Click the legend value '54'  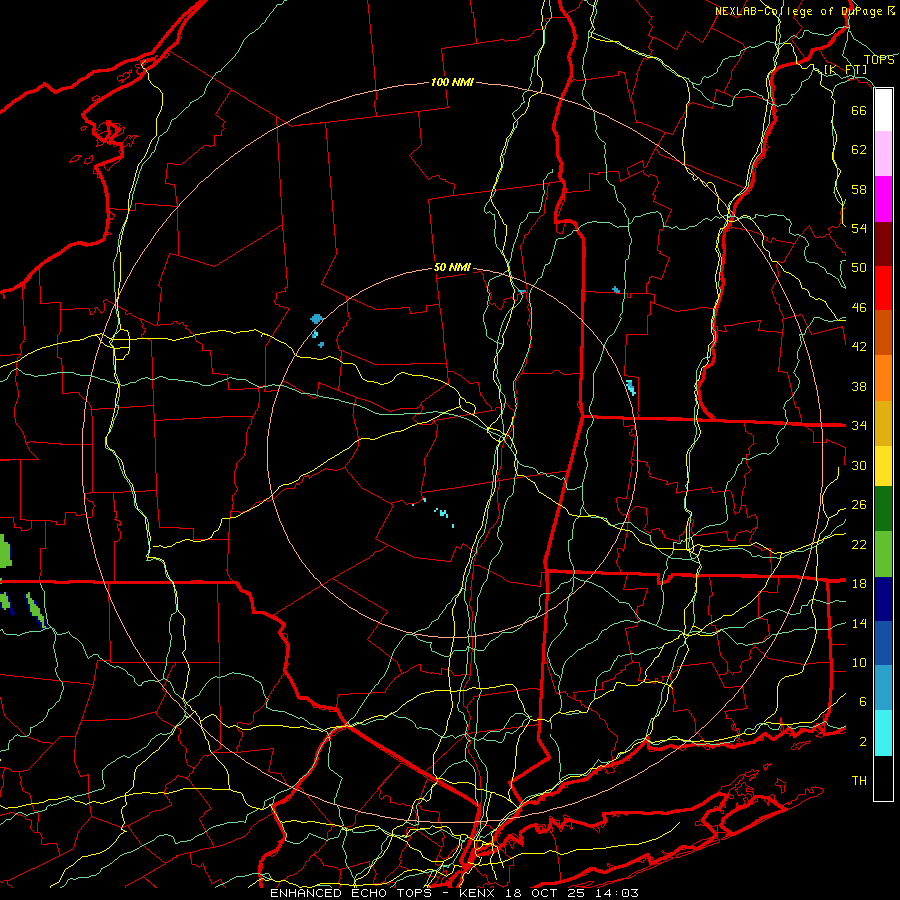[x=859, y=228]
